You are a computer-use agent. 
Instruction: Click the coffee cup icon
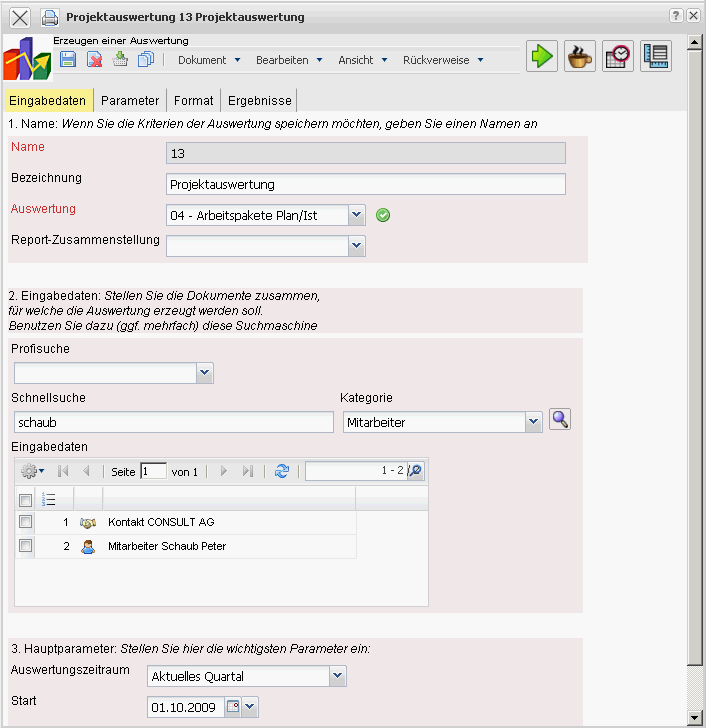[579, 57]
